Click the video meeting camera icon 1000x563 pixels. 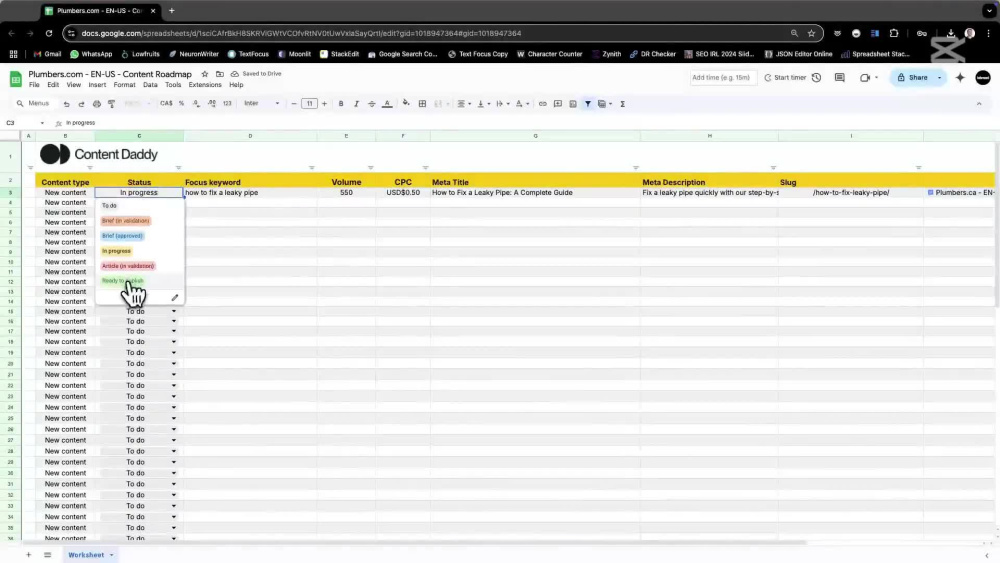click(x=867, y=78)
